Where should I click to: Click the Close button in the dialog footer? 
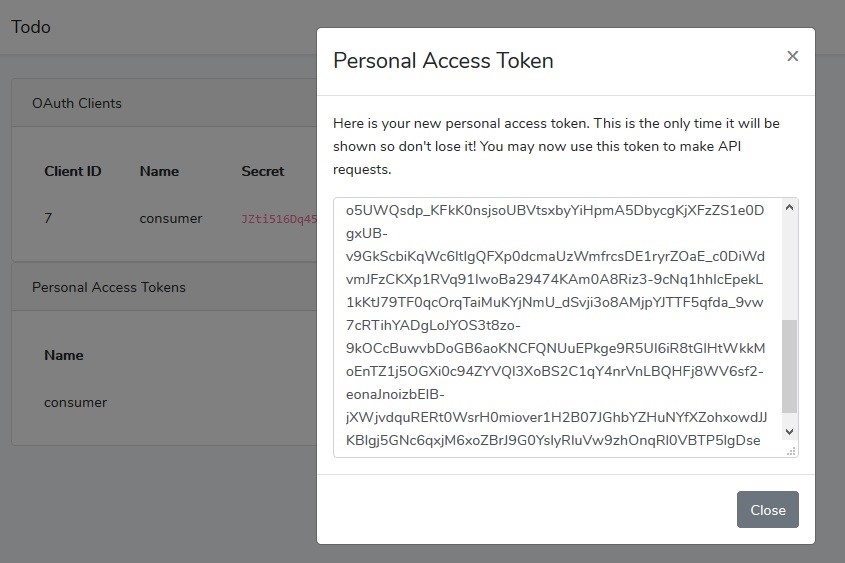[767, 510]
